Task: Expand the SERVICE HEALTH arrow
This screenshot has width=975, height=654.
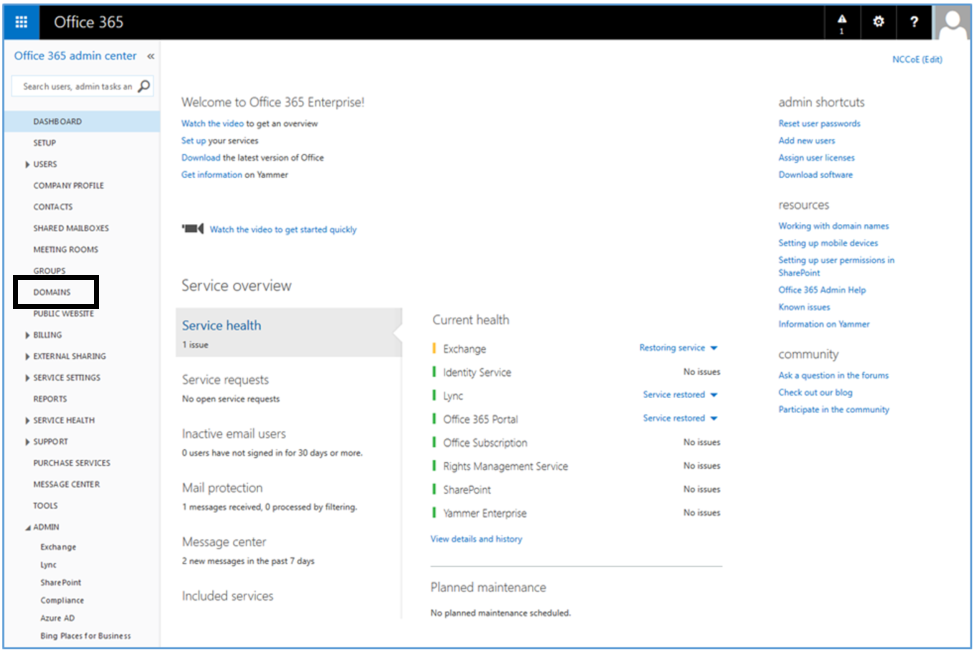Action: click(27, 421)
